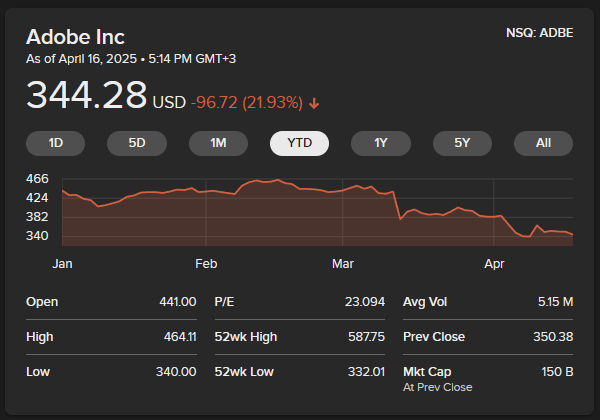Select the 1D time range tab
The width and height of the screenshot is (600, 420).
click(x=56, y=143)
